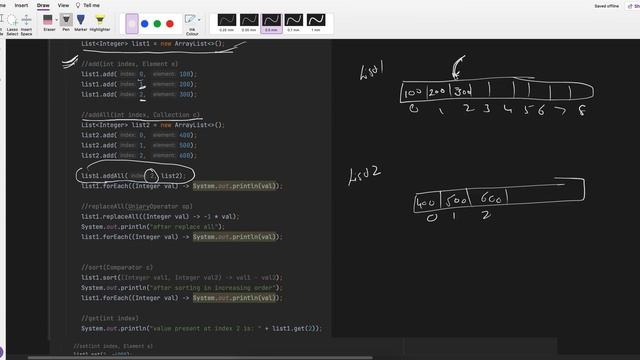The width and height of the screenshot is (640, 360).
Task: Click the list1.replaceAll code line
Action: coord(160,217)
